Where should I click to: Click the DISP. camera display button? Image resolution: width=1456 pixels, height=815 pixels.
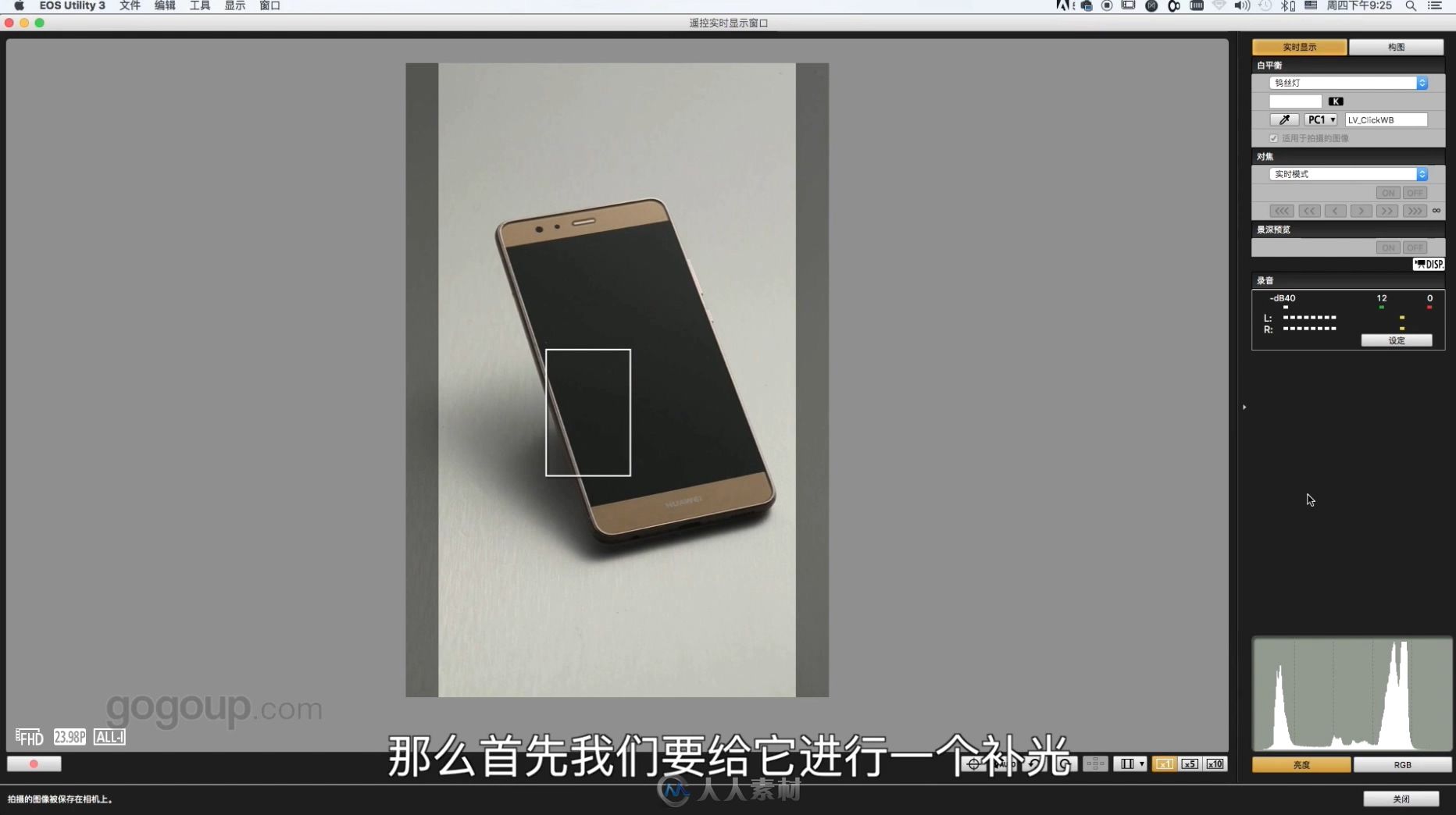tap(1429, 264)
